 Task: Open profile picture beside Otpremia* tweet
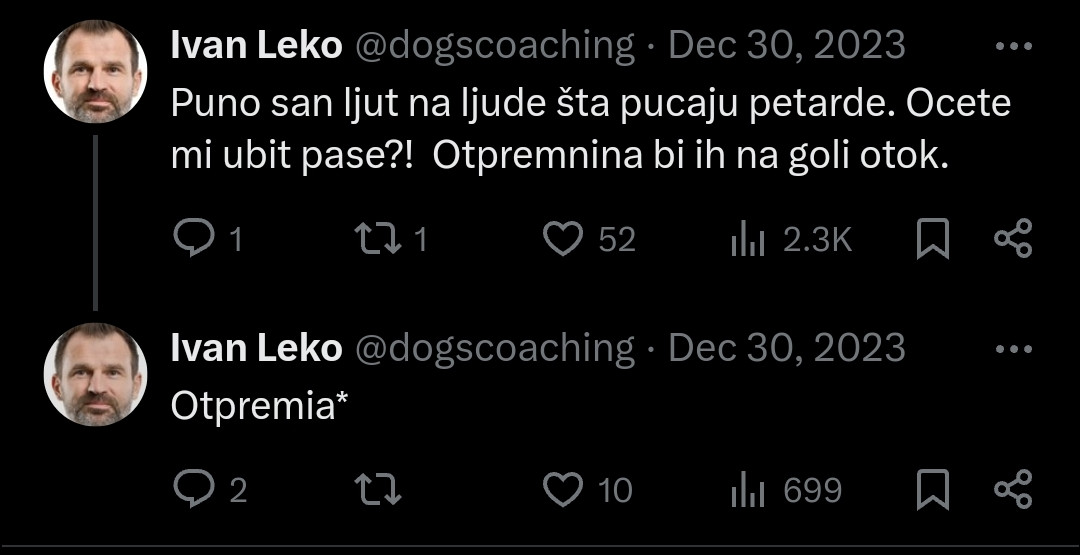pos(96,374)
